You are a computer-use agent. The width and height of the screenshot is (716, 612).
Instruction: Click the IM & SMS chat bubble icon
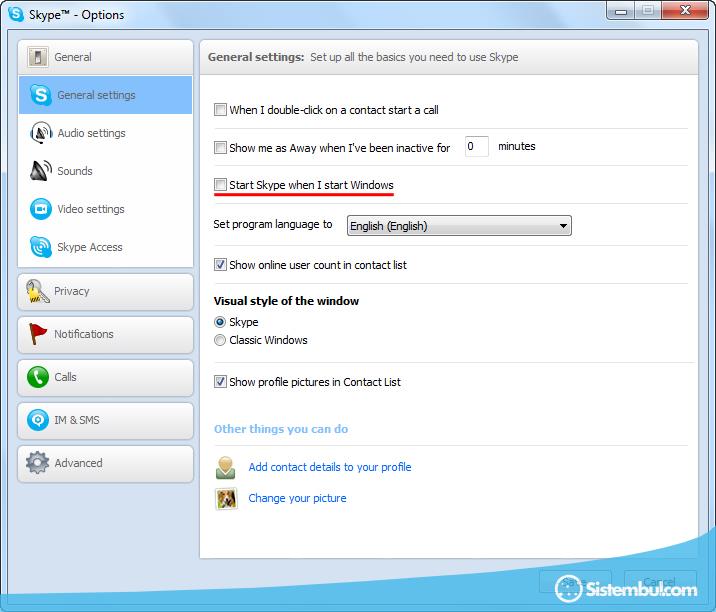(x=37, y=420)
